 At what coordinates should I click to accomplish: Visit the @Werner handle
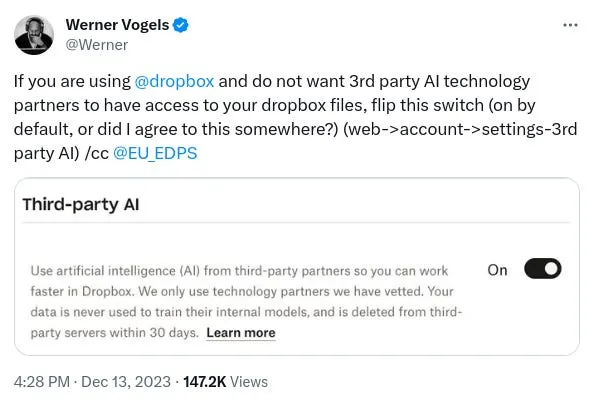pyautogui.click(x=97, y=45)
